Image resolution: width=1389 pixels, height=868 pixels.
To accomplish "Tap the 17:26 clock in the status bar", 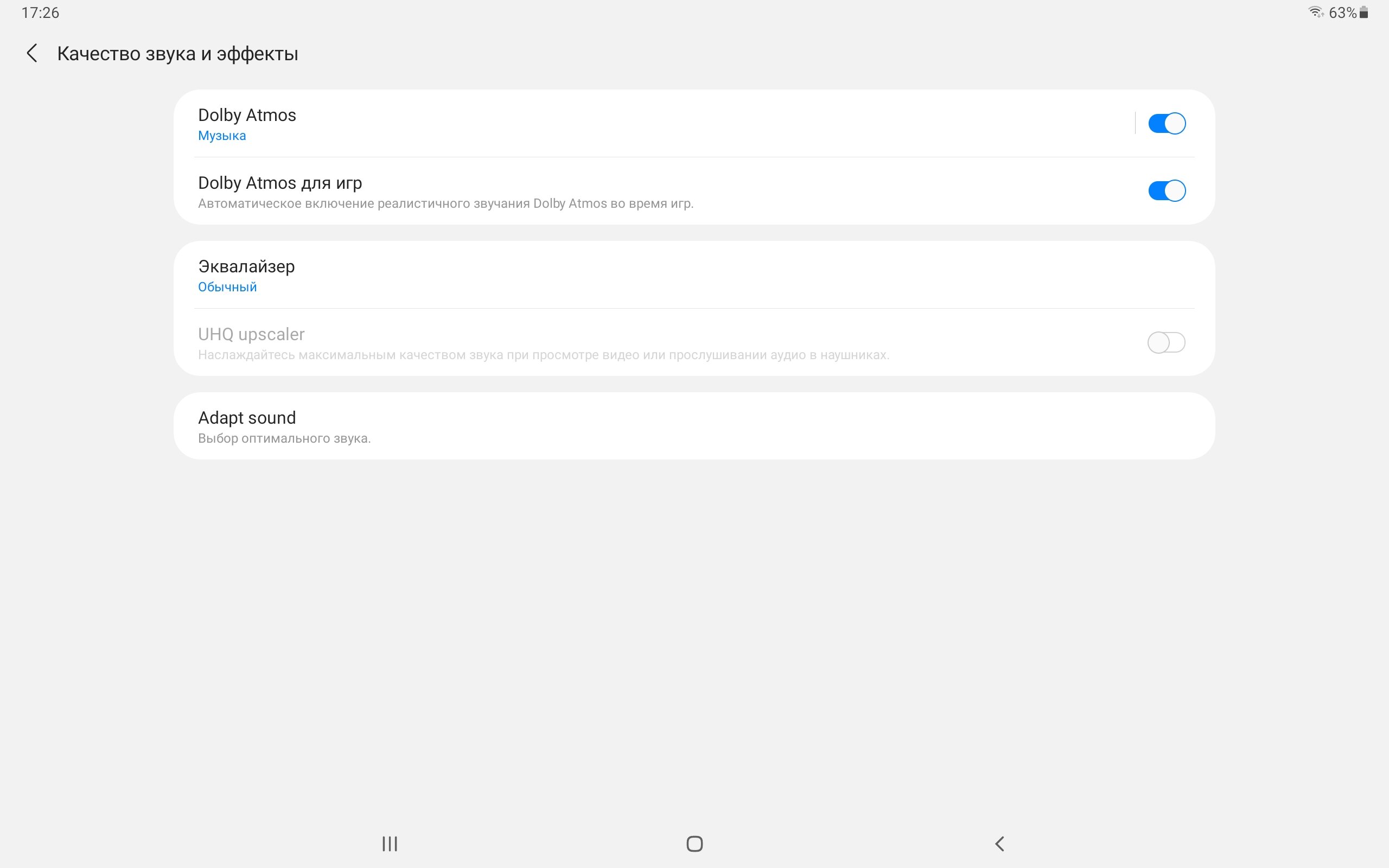I will click(40, 12).
